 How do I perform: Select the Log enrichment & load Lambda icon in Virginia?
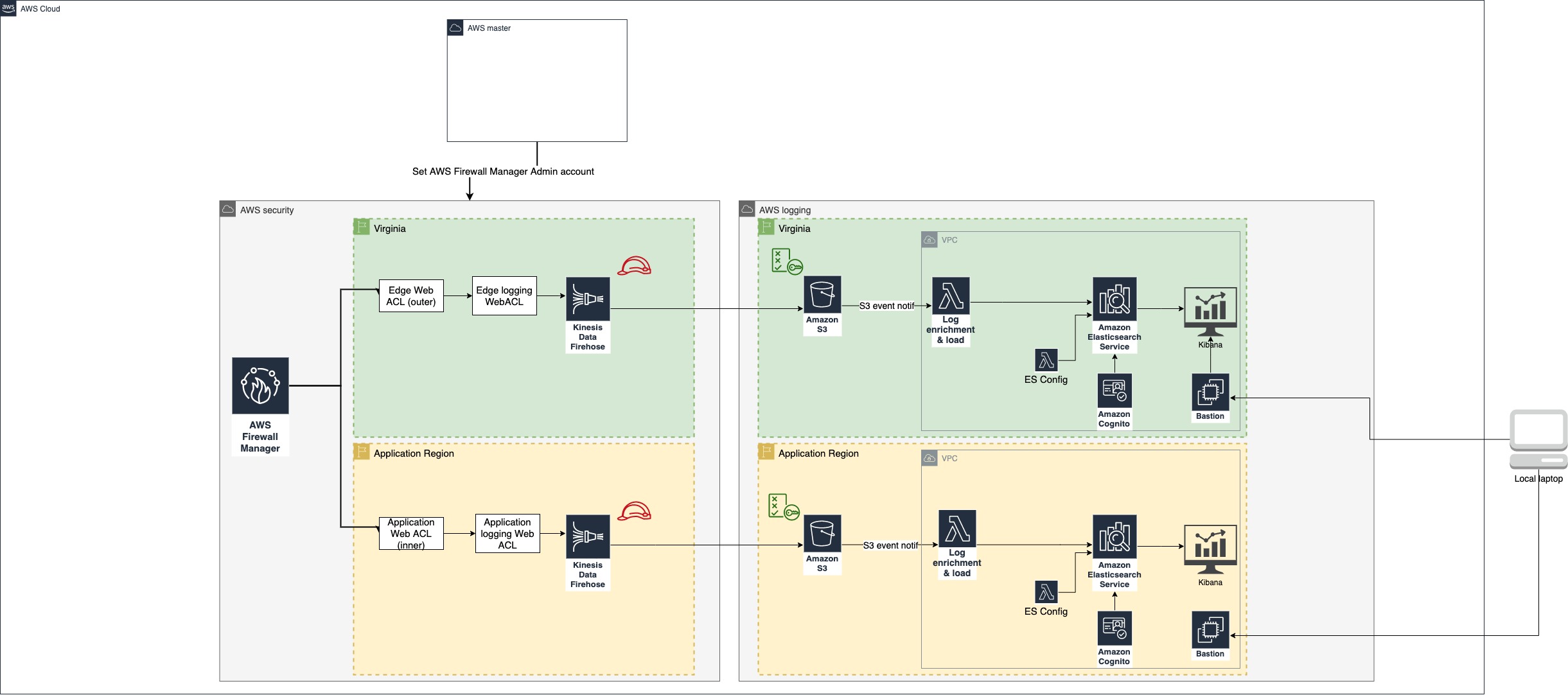coord(951,295)
